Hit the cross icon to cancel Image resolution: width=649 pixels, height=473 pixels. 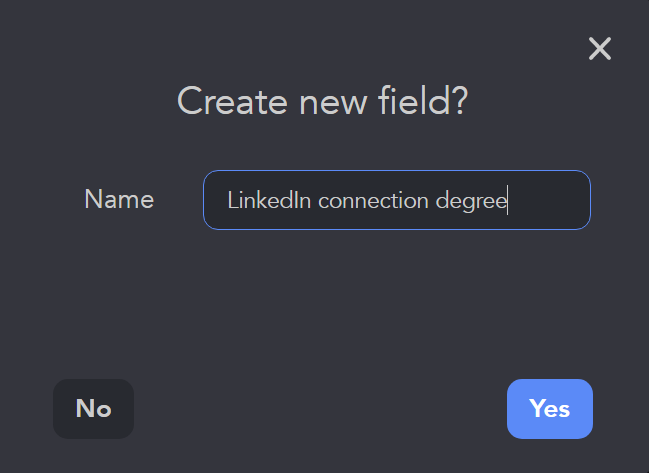click(x=599, y=48)
